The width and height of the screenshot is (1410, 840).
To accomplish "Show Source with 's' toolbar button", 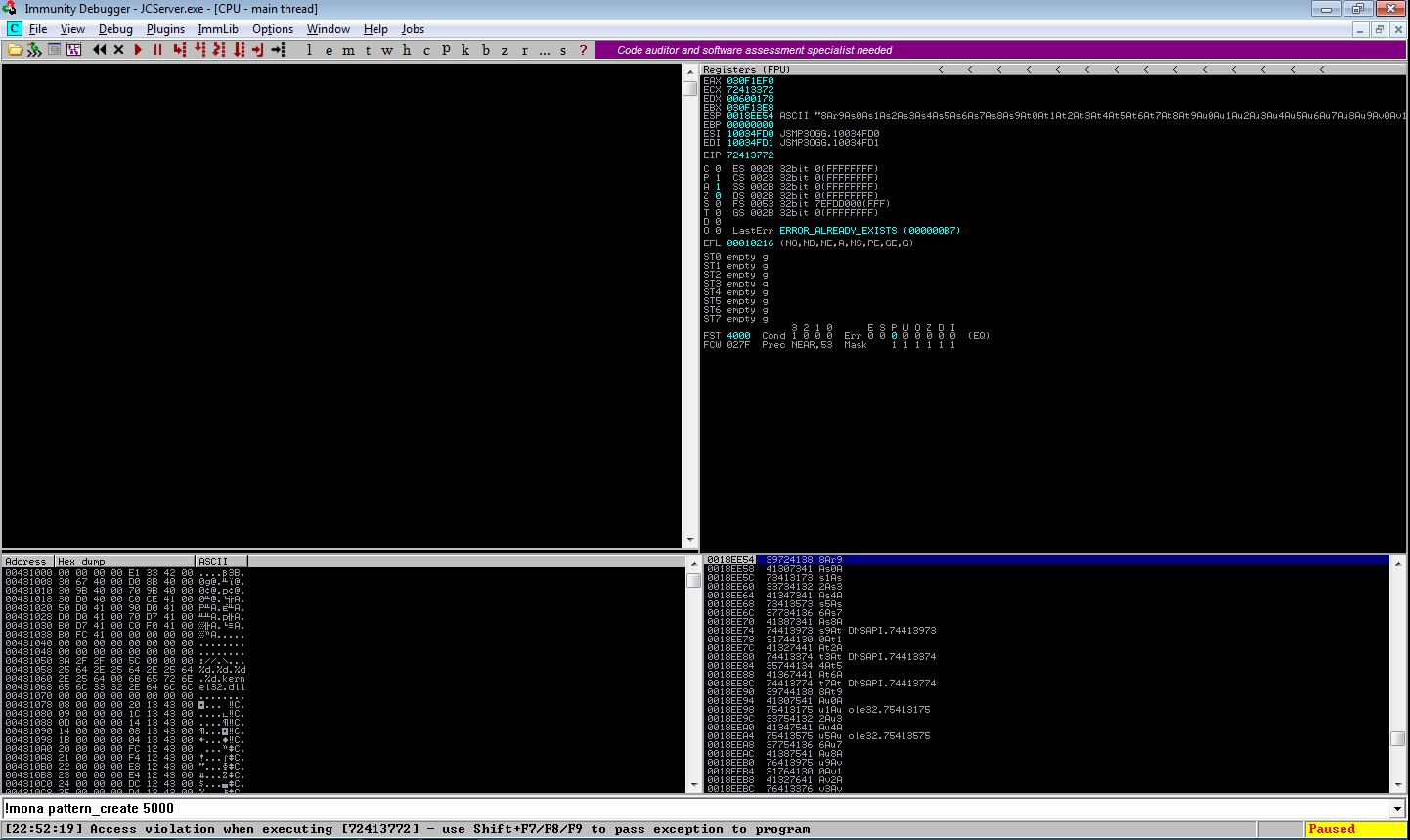I will (563, 50).
